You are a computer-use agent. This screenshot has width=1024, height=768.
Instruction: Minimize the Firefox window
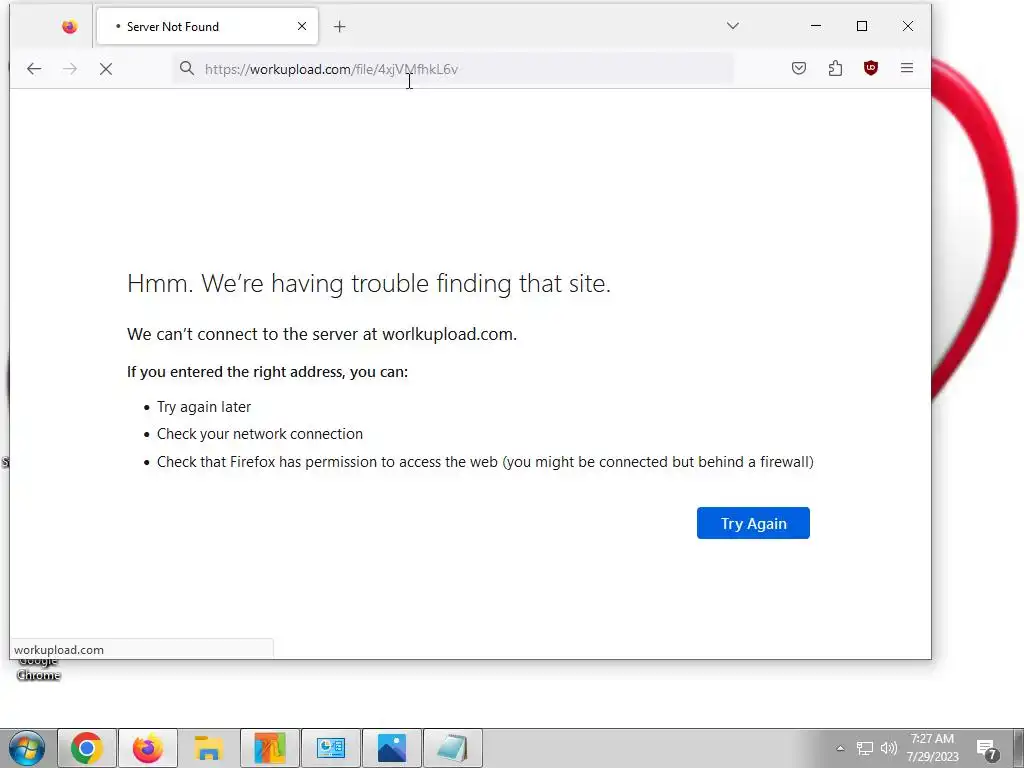point(816,26)
